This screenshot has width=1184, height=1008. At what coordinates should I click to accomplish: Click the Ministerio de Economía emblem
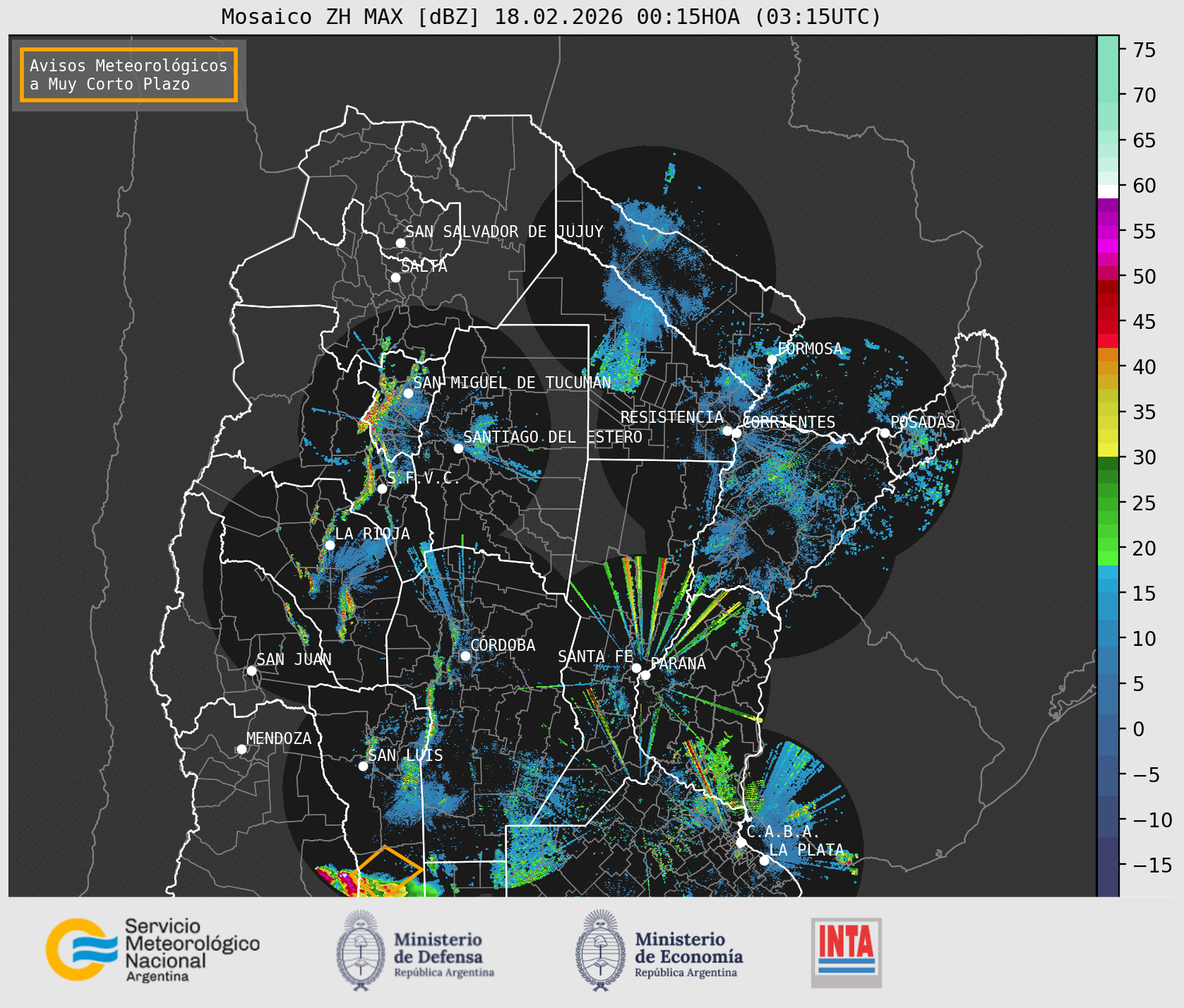coord(601,950)
